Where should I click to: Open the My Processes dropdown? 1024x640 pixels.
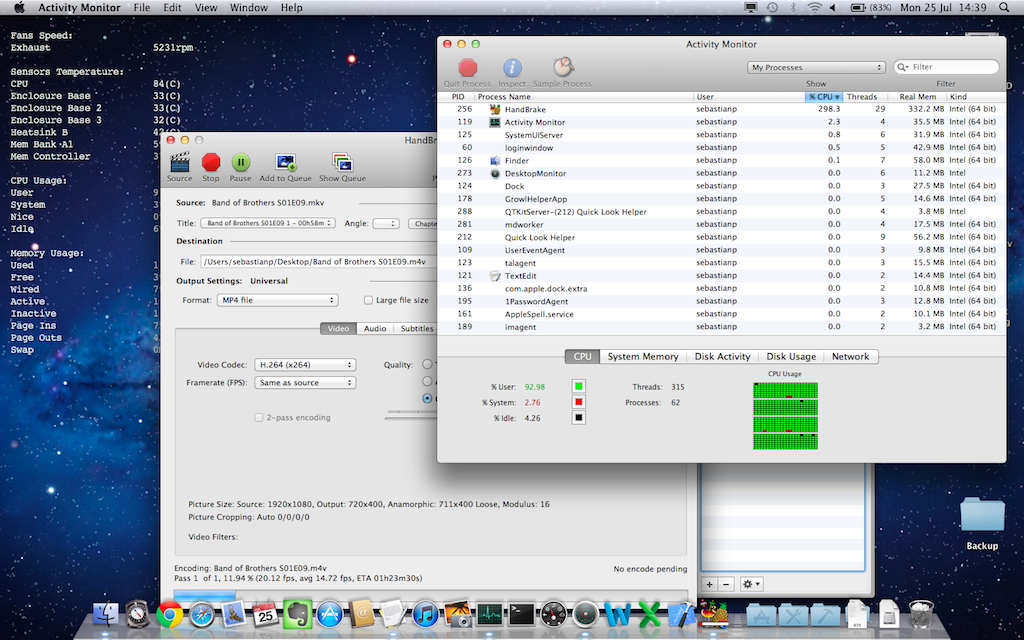click(x=816, y=67)
